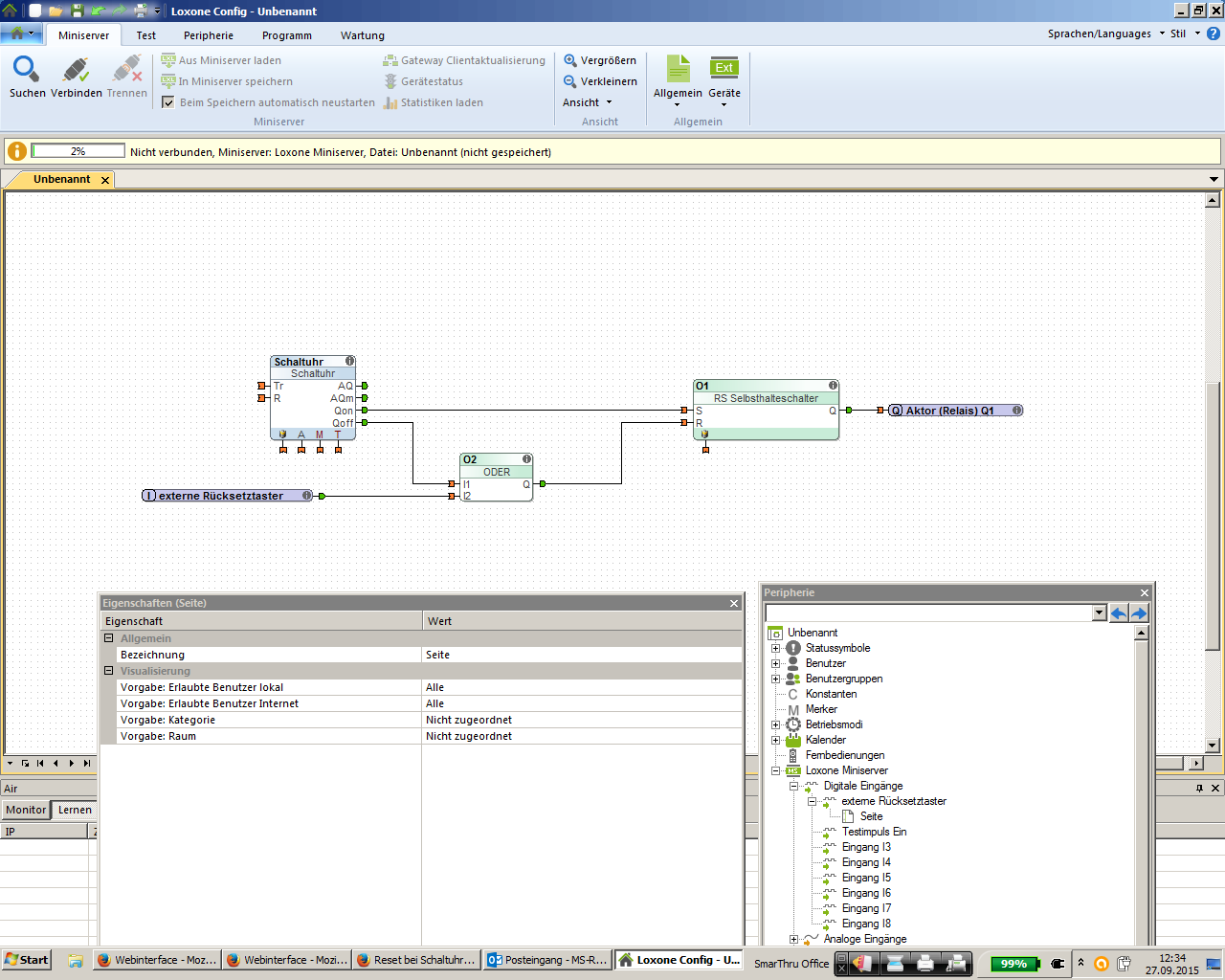The image size is (1225, 980).
Task: Open the Geräte Ext icon
Action: point(724,69)
